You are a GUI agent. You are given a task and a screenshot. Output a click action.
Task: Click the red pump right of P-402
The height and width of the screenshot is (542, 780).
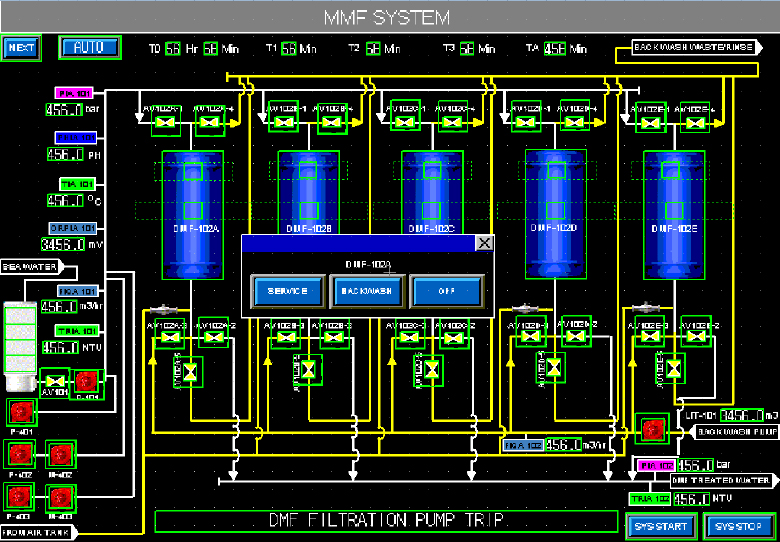[60, 455]
